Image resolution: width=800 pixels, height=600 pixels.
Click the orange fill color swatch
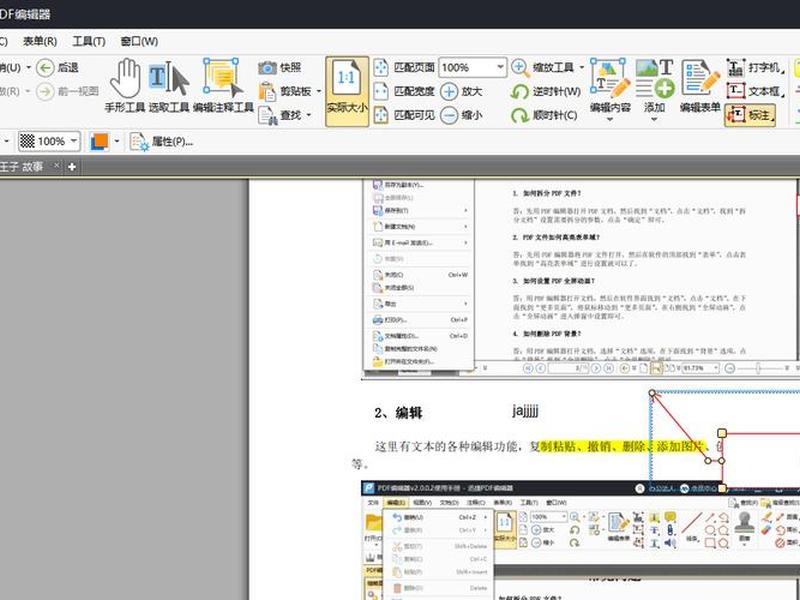(x=99, y=141)
